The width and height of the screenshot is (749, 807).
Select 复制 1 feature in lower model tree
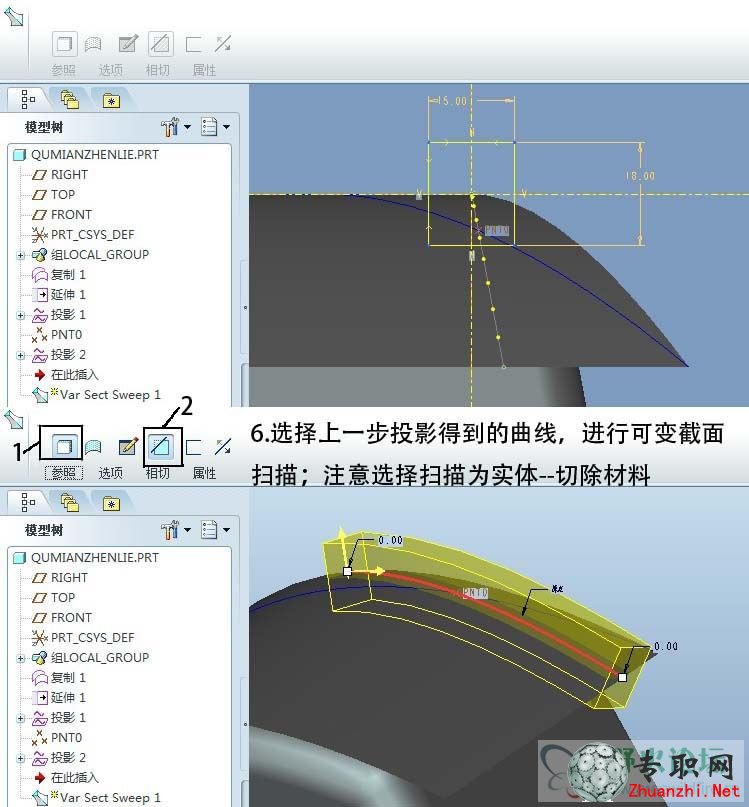point(59,678)
